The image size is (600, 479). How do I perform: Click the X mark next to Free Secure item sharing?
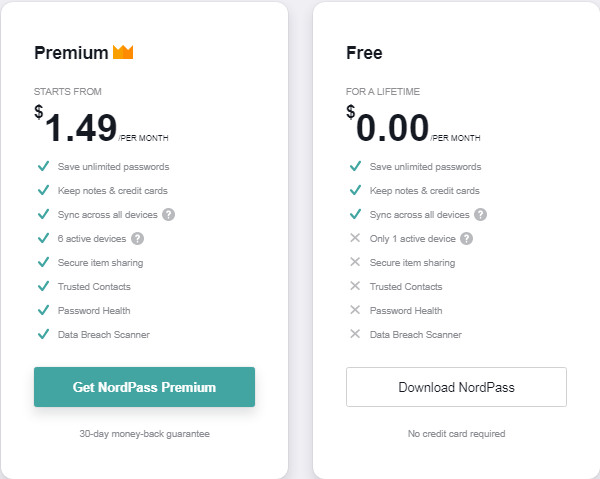pyautogui.click(x=355, y=262)
